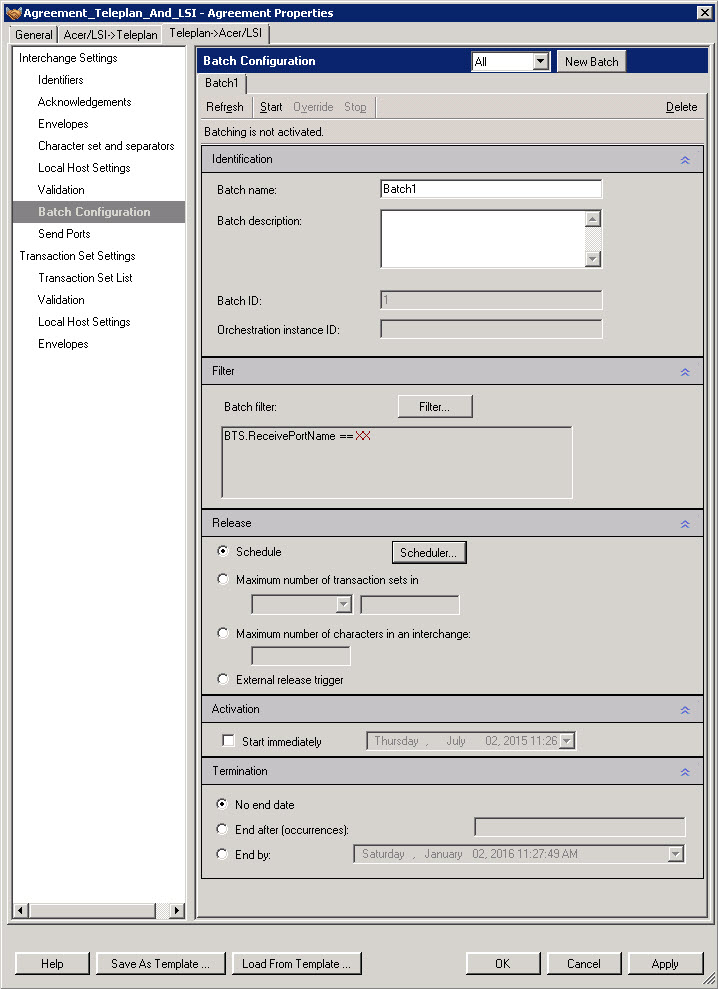Viewport: 718px width, 989px height.
Task: Click the Orchestration instance ID field
Action: click(491, 329)
